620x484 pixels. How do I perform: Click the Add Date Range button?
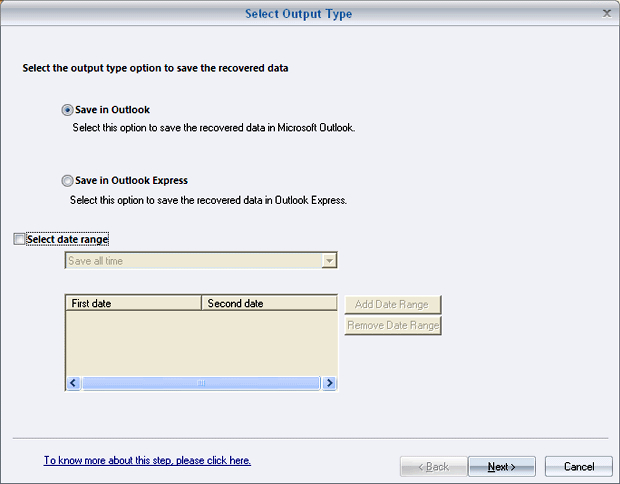[393, 304]
